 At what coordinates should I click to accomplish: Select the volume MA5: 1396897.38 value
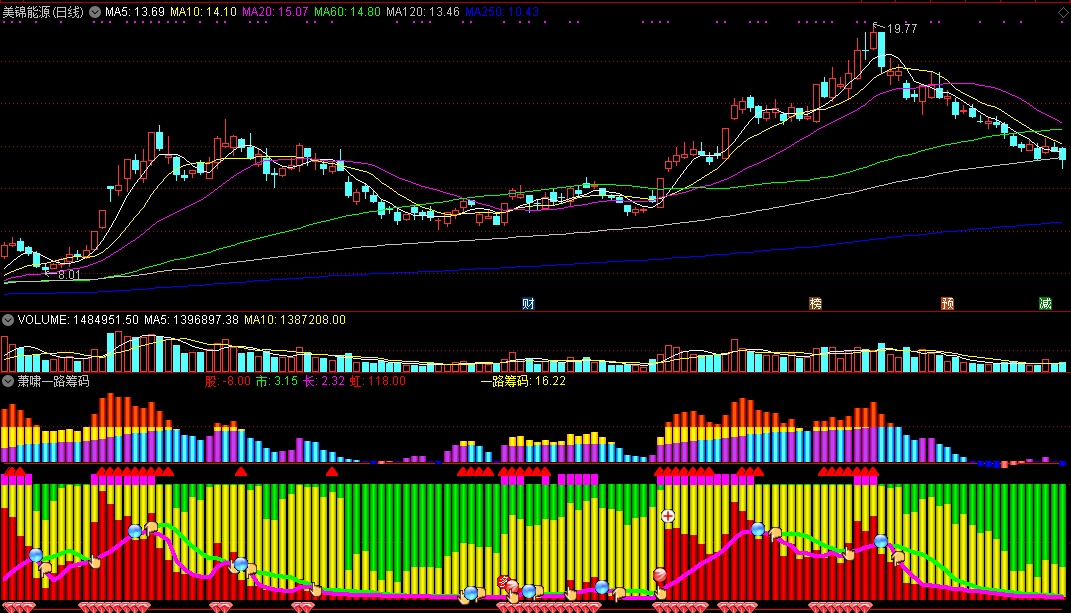tap(191, 320)
